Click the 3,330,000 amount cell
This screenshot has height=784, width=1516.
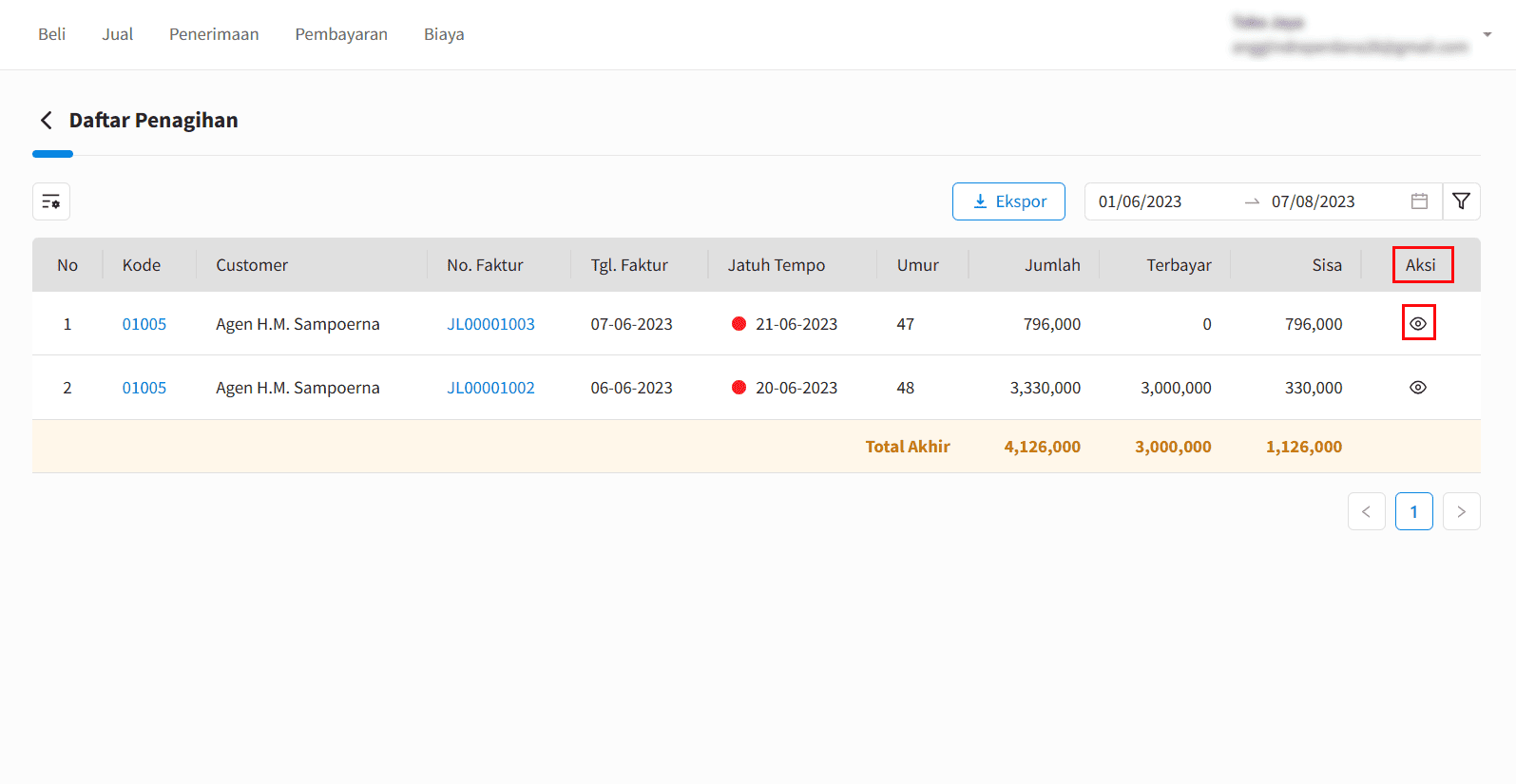tap(1046, 388)
